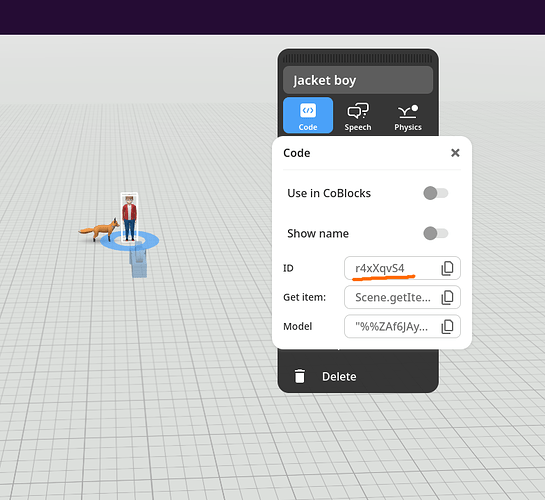
Task: Click the Jacket boy name field
Action: click(x=358, y=80)
